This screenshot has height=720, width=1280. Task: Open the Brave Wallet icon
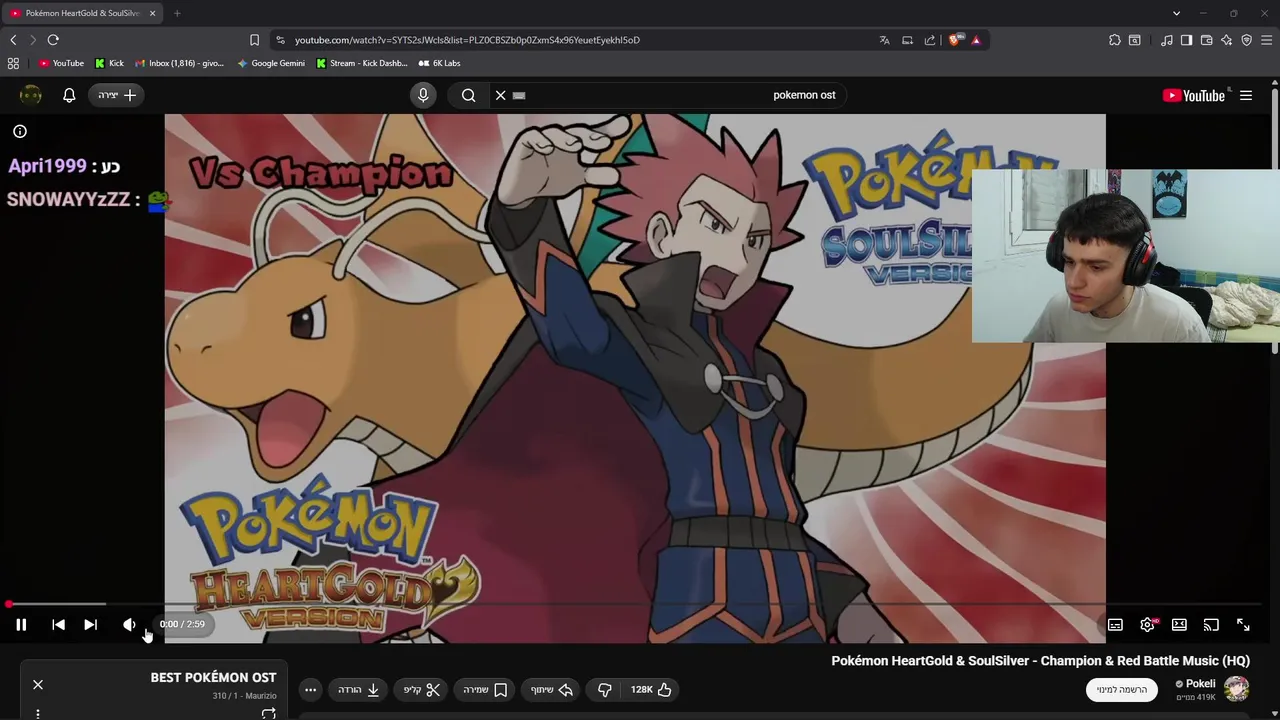point(1206,40)
